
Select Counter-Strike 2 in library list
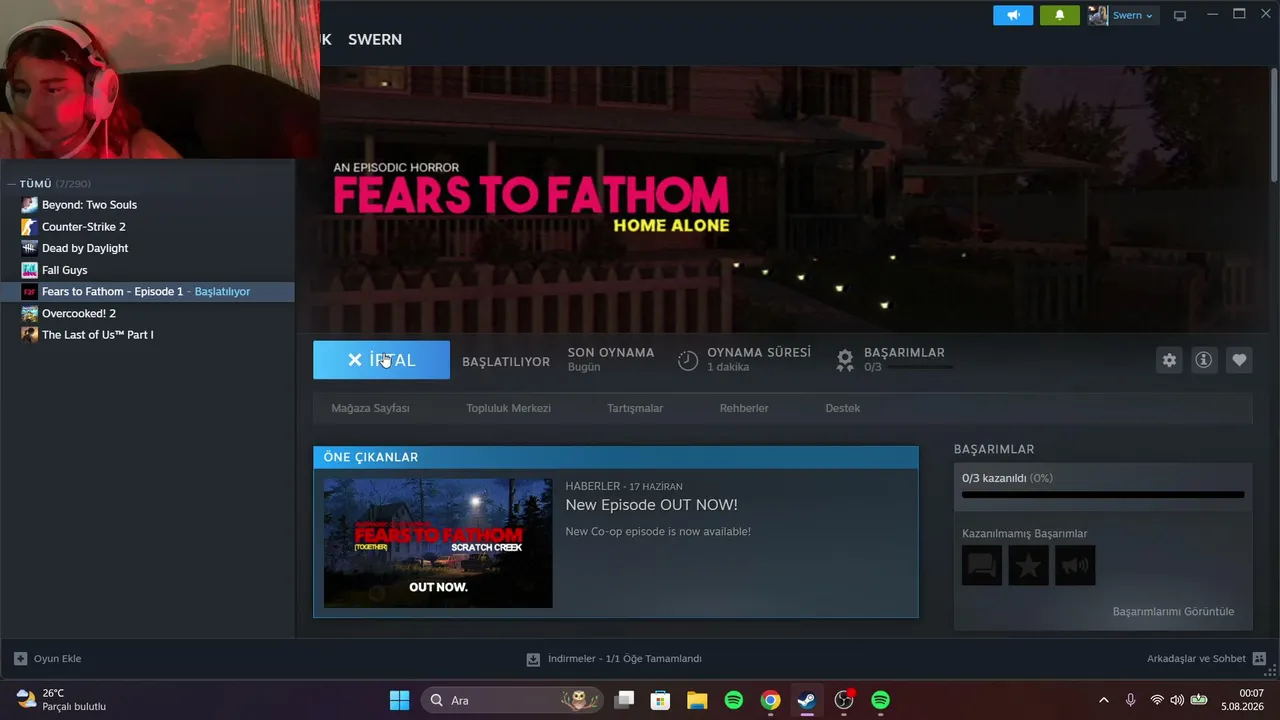point(148,227)
